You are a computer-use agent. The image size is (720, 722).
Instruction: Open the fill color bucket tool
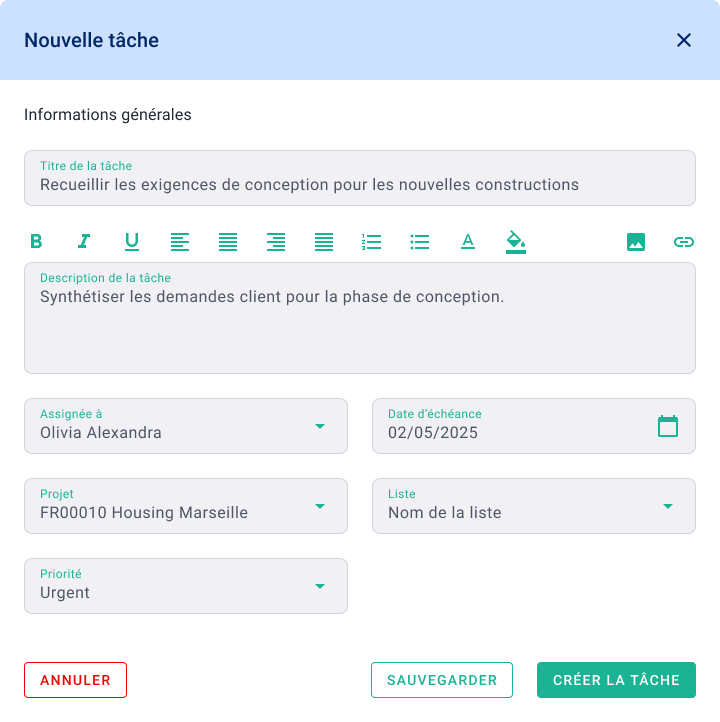(516, 241)
